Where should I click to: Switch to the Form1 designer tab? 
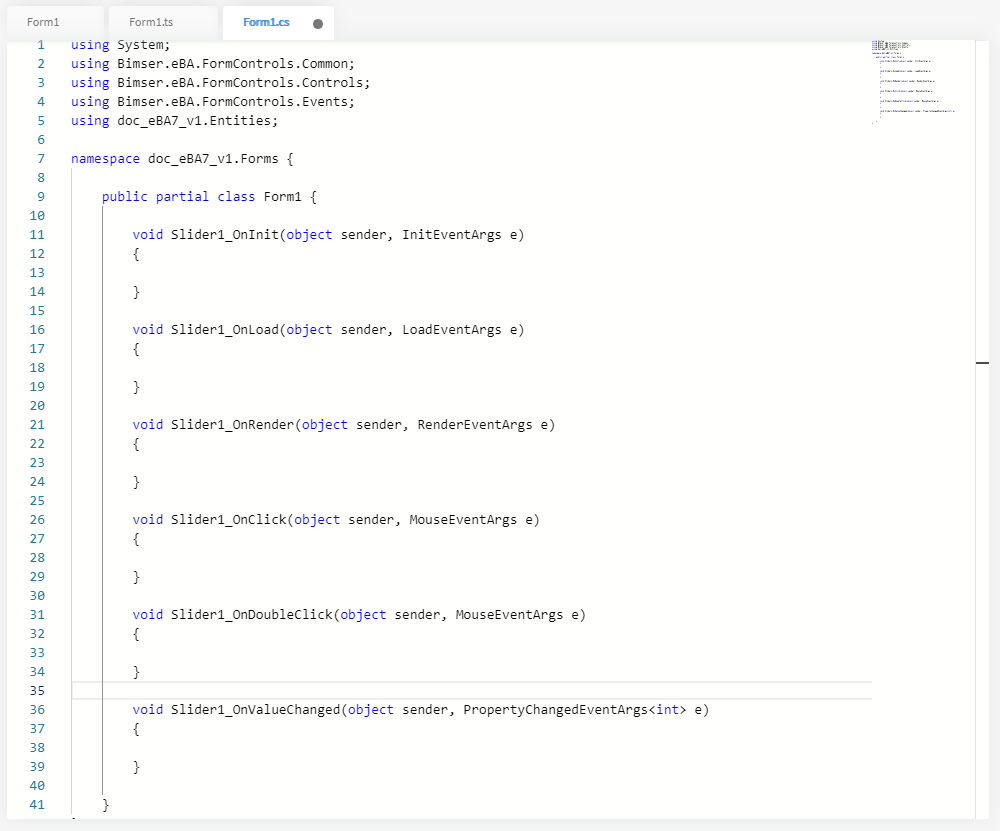point(43,22)
